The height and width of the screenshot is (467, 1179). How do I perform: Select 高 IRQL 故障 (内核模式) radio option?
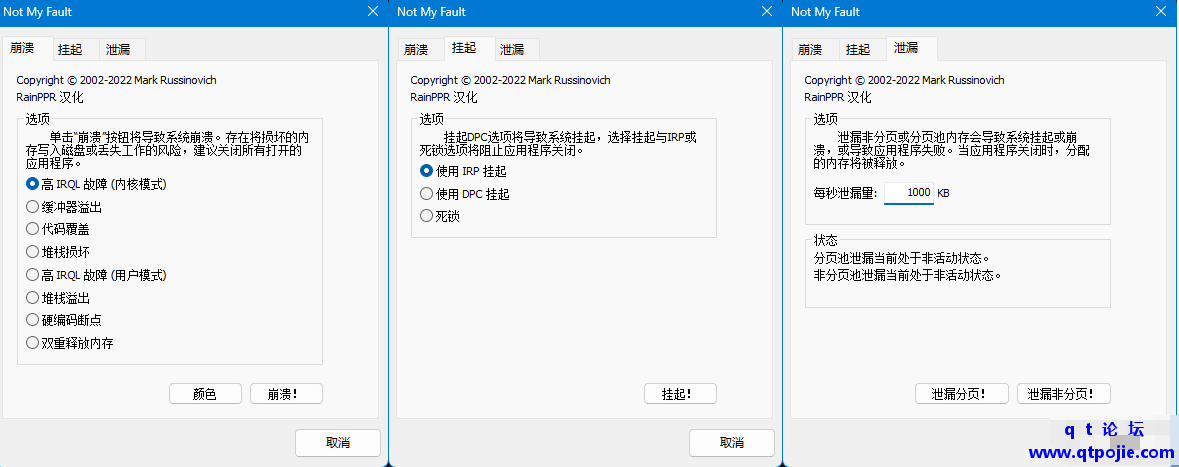(96, 183)
